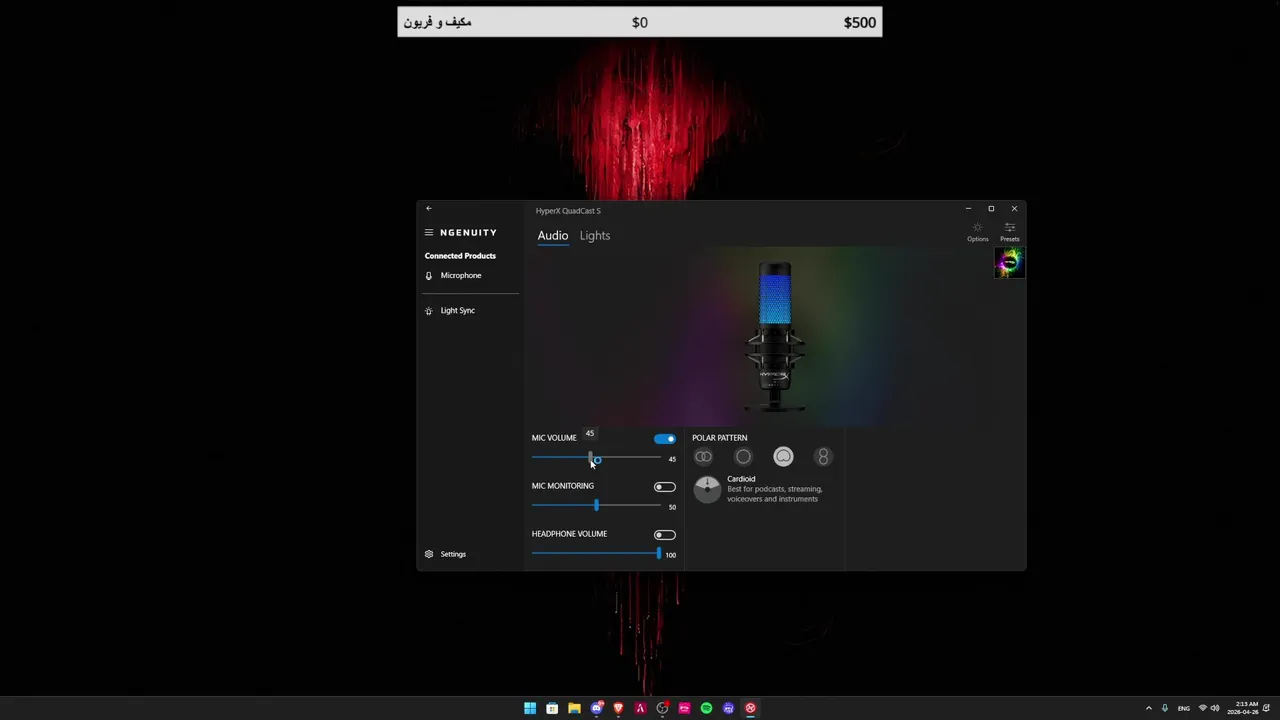Click the Cardioid pattern diagram icon
Image resolution: width=1280 pixels, height=720 pixels.
707,489
